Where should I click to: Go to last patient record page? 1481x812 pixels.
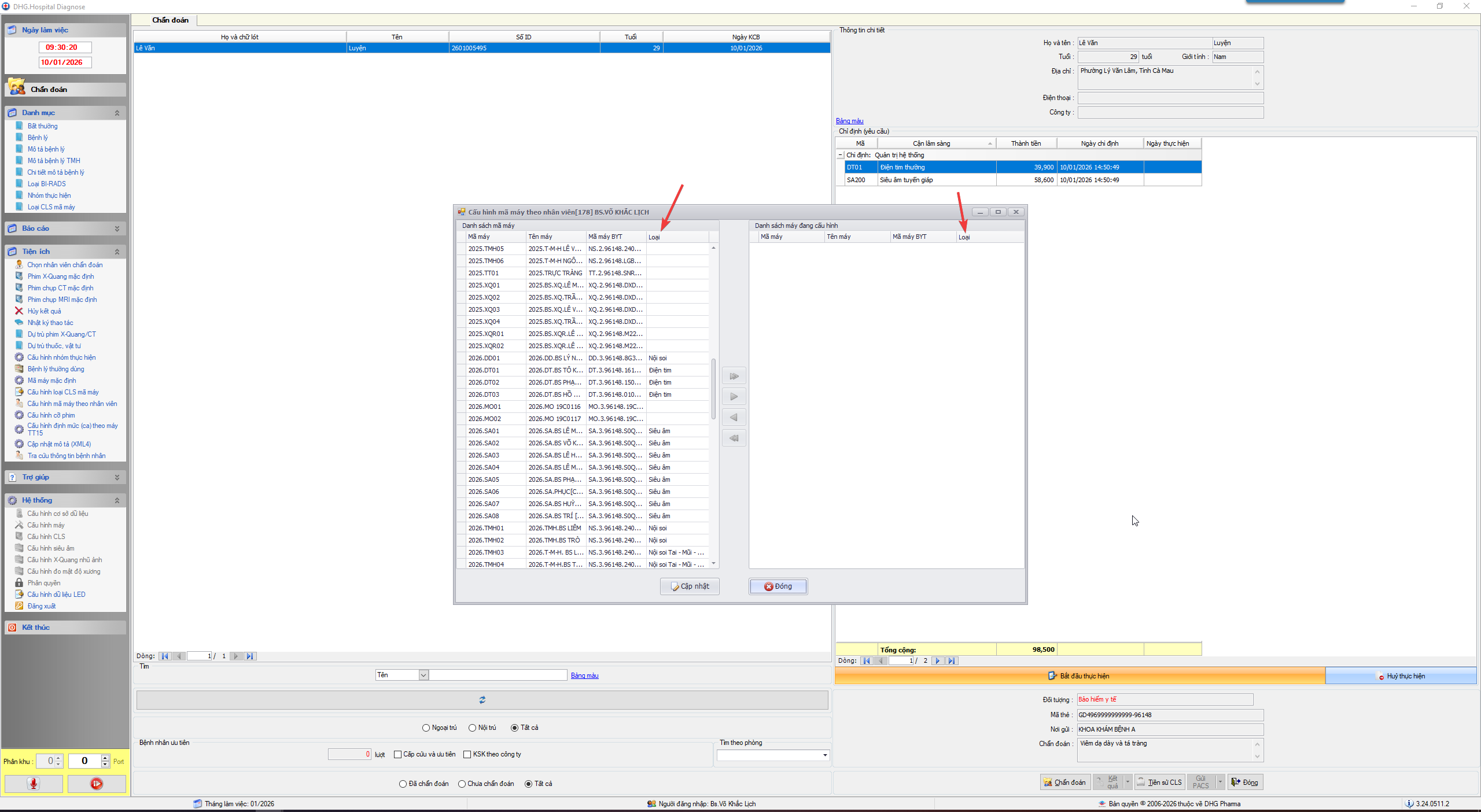(x=250, y=656)
